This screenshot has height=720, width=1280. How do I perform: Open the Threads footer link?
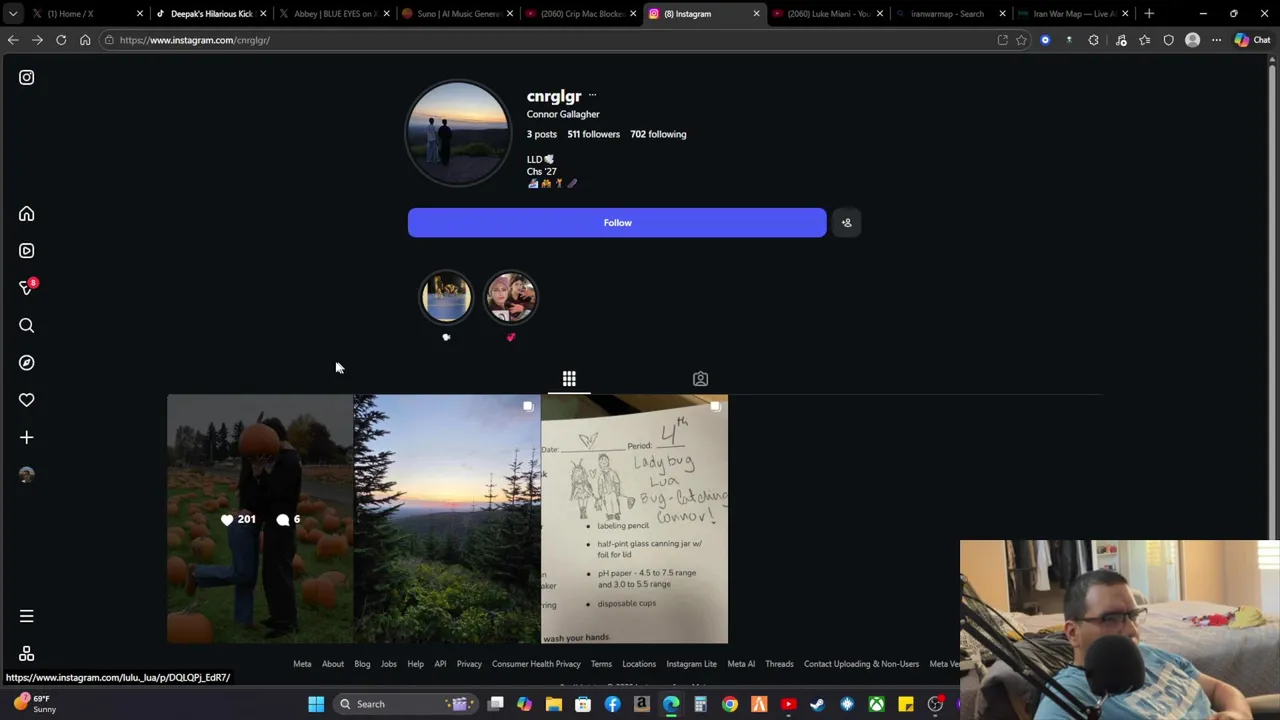click(779, 664)
